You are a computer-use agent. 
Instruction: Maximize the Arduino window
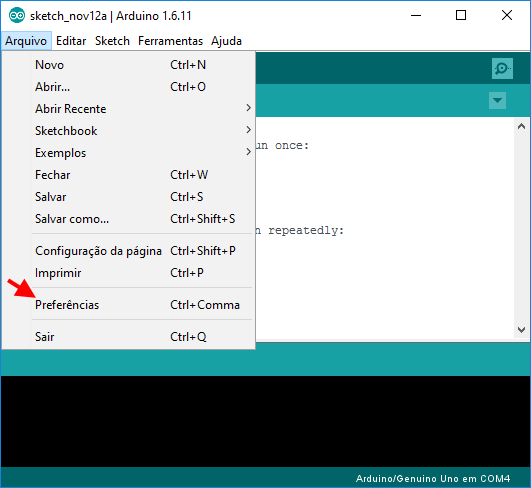click(x=461, y=15)
